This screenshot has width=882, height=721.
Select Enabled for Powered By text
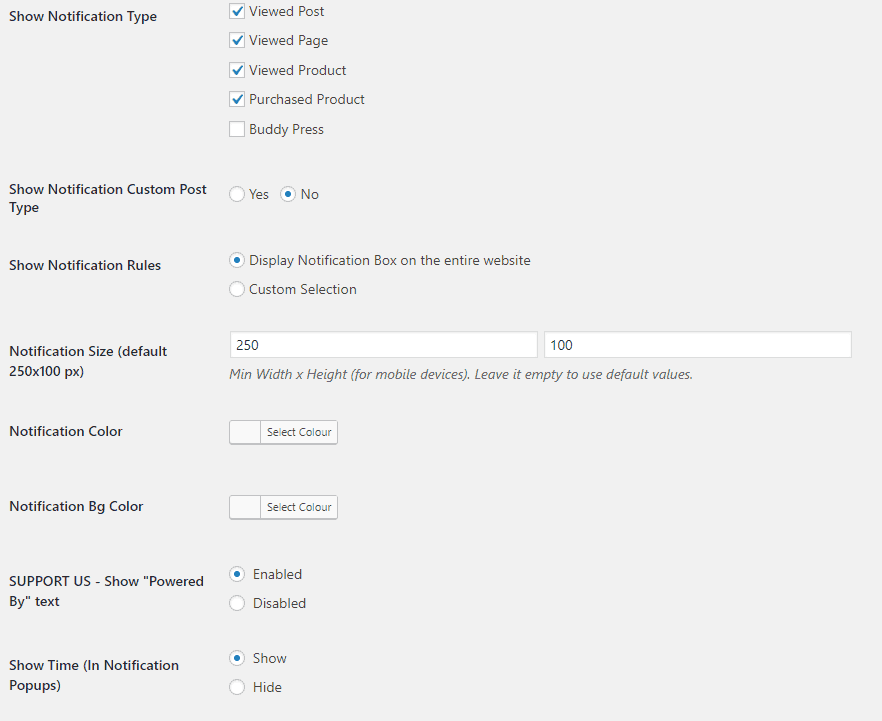tap(237, 574)
